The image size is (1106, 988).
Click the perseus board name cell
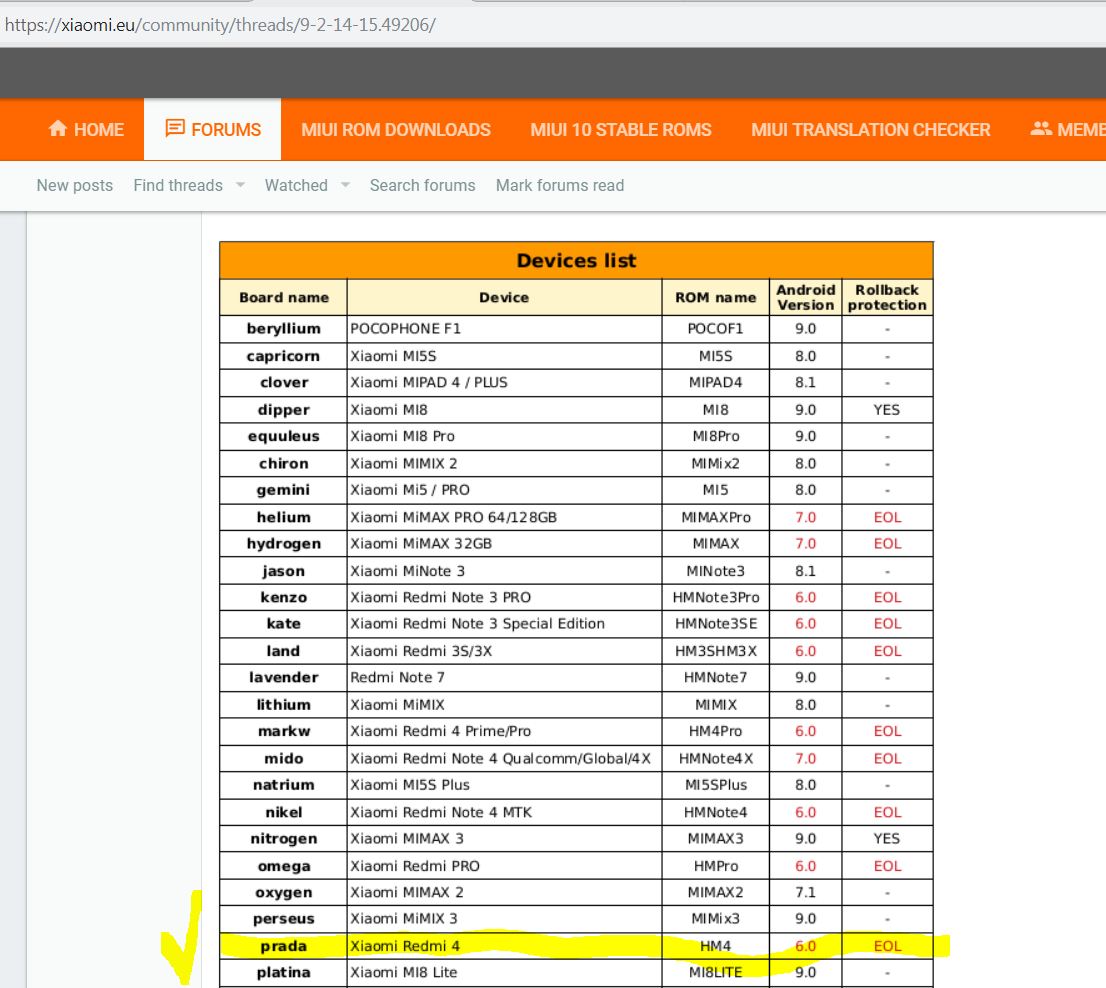284,919
